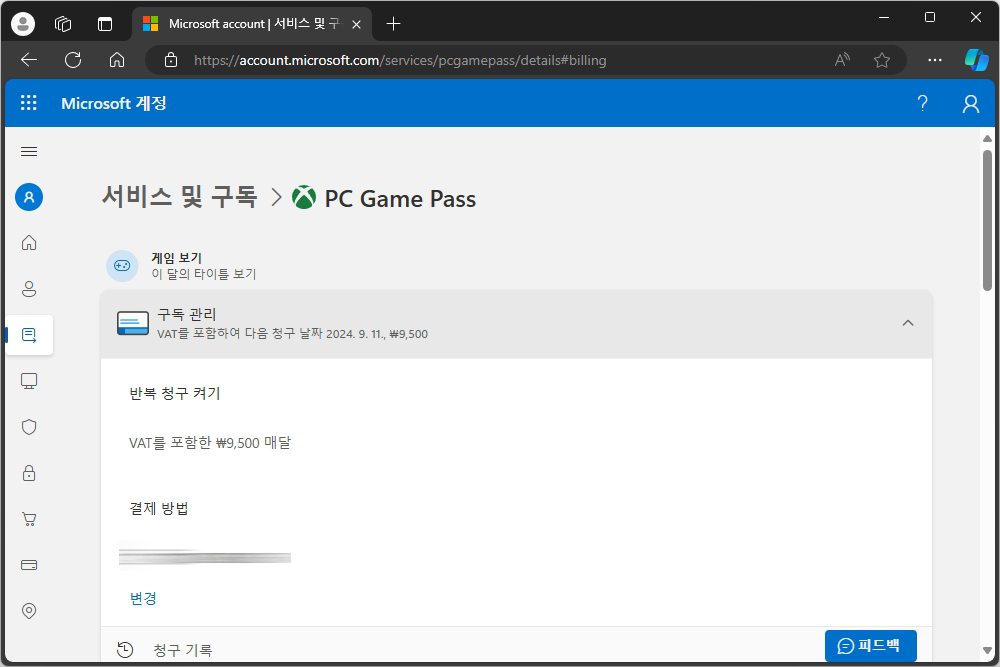Click the 반복 청구 켜기 option
The image size is (1000, 667).
click(x=175, y=393)
